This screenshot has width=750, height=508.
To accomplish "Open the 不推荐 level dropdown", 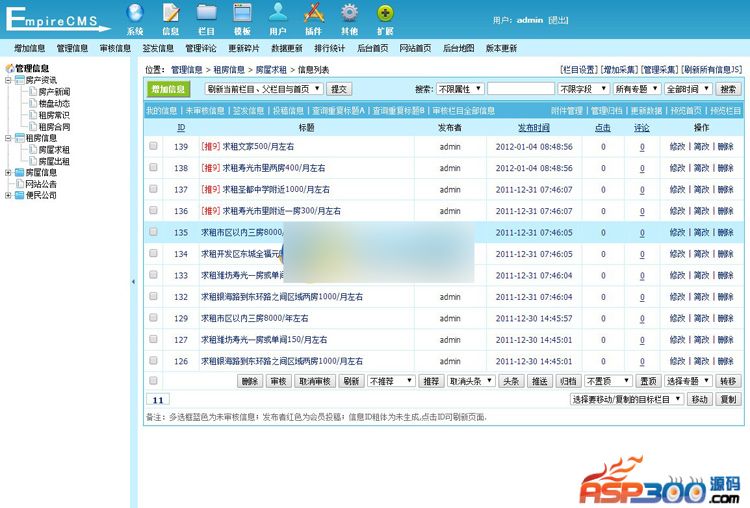I will [x=391, y=381].
